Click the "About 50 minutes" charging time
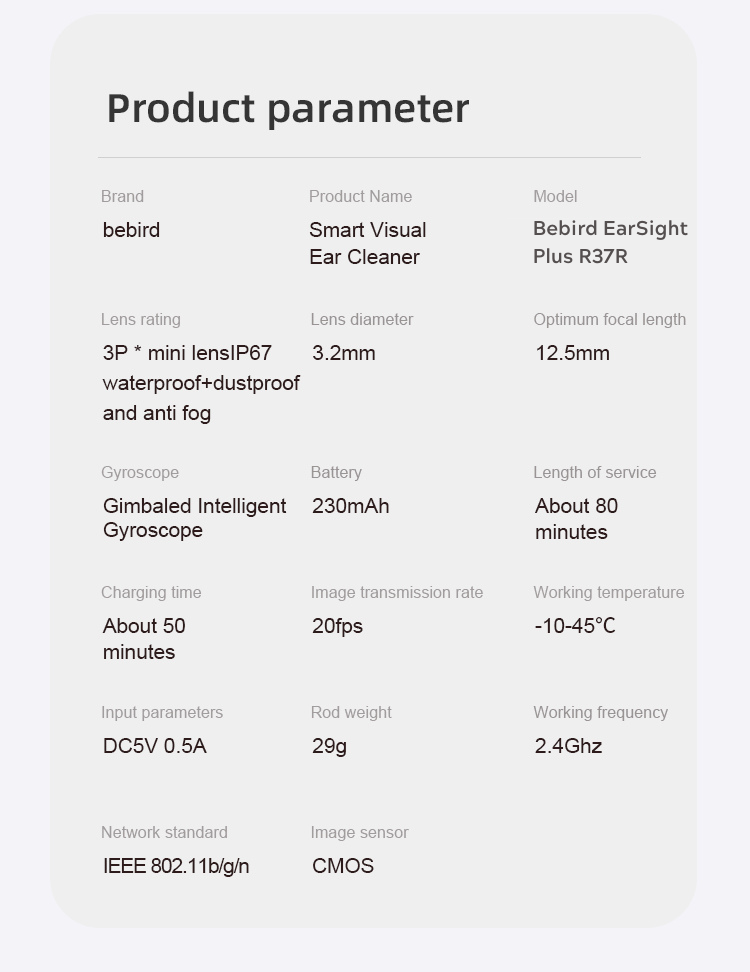Image resolution: width=750 pixels, height=972 pixels. pos(144,638)
